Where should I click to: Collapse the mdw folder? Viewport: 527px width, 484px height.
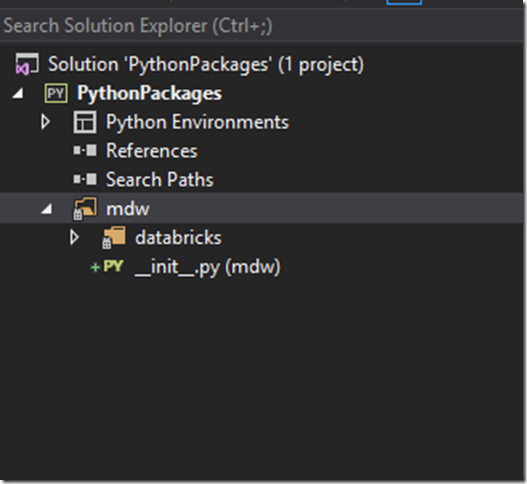click(x=47, y=209)
